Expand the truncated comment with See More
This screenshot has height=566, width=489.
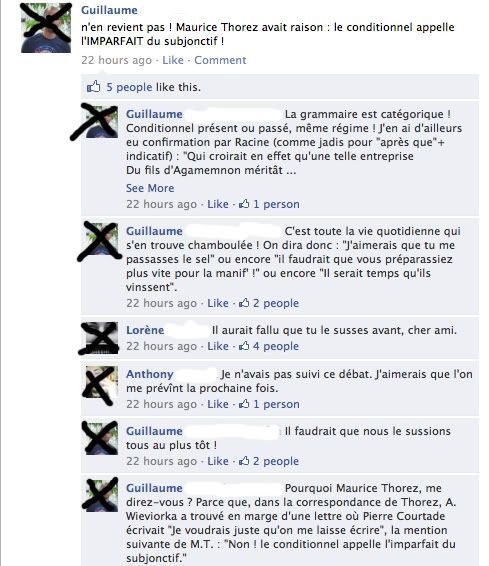pos(150,188)
